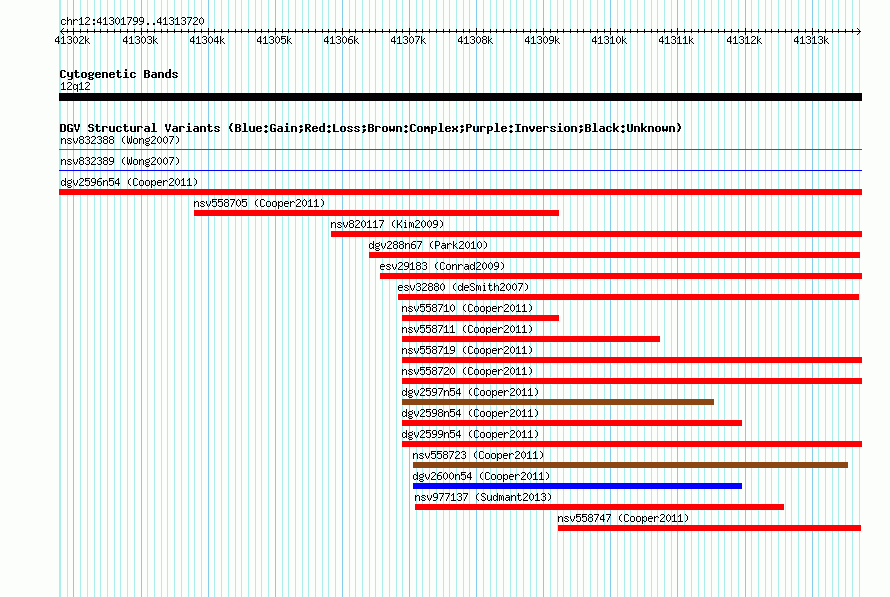Click the red bar under nsv558705
The image size is (890, 597).
click(x=376, y=213)
